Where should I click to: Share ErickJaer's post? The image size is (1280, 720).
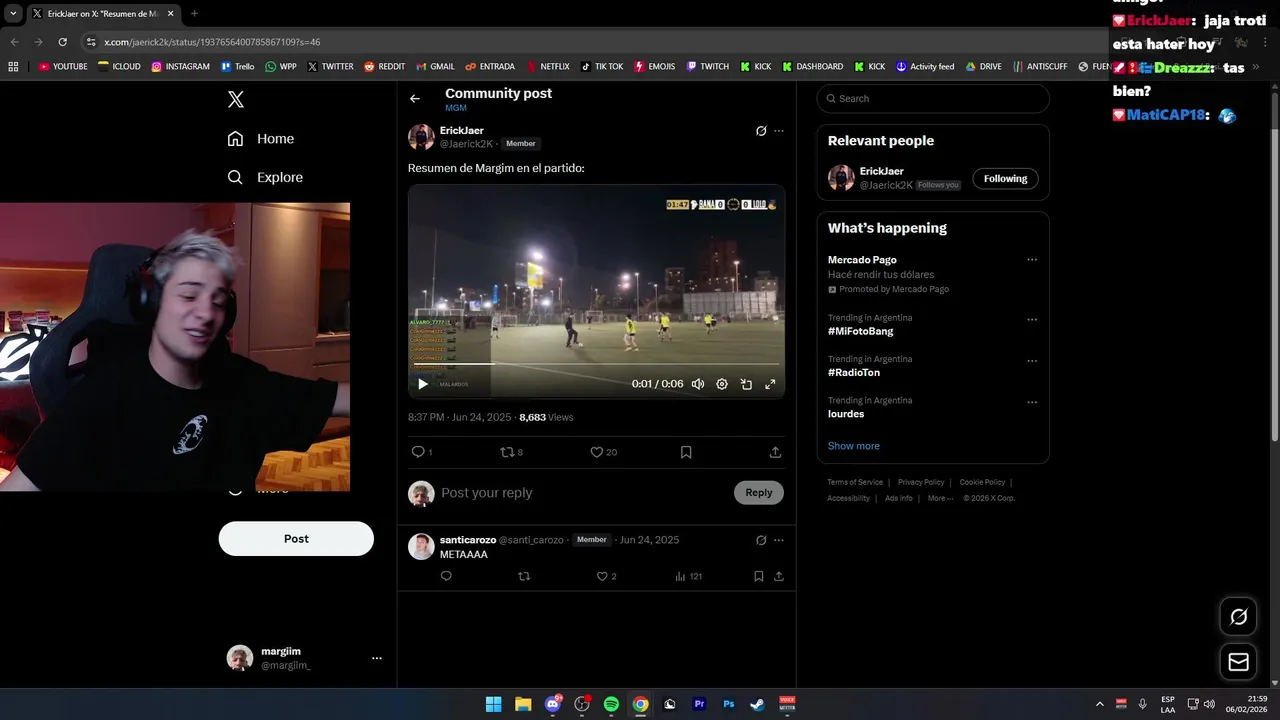tap(775, 452)
